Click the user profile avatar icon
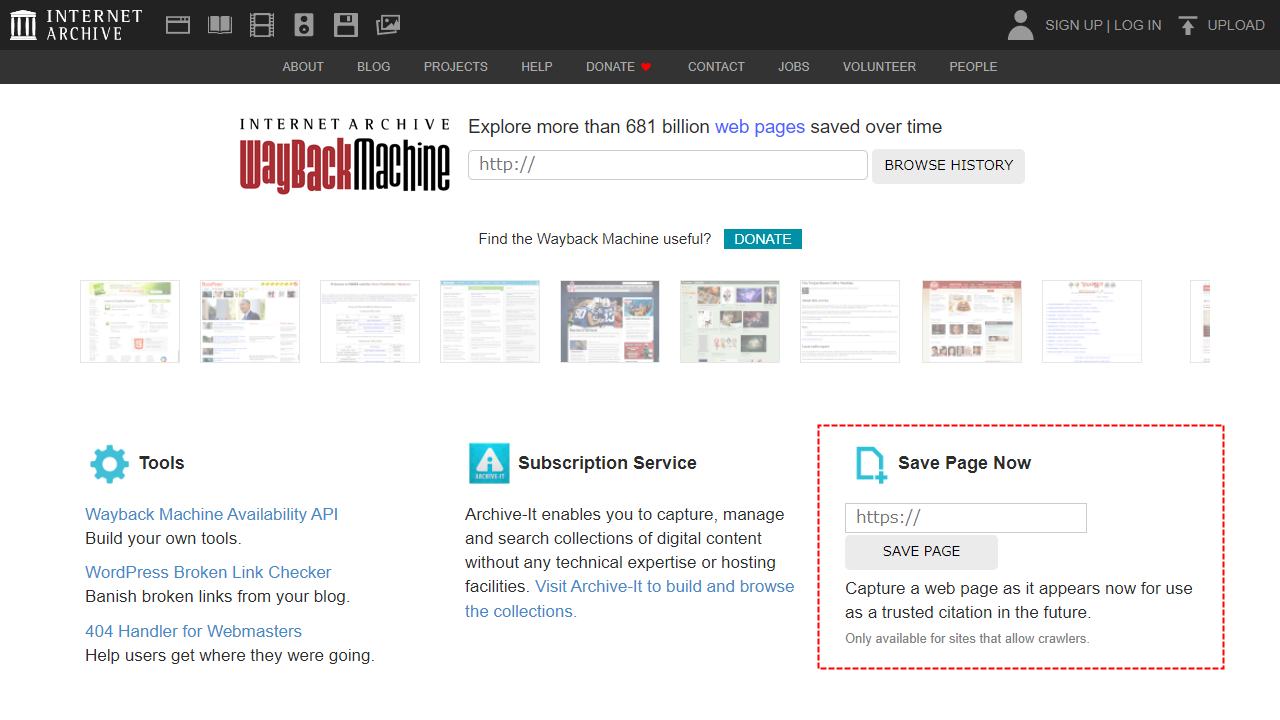The image size is (1280, 720). click(1020, 25)
